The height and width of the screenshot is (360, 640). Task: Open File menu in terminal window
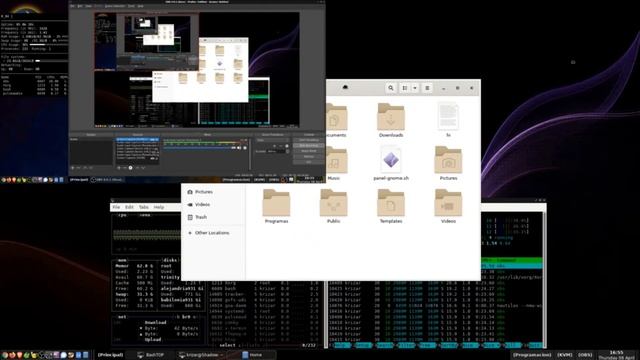(116, 207)
